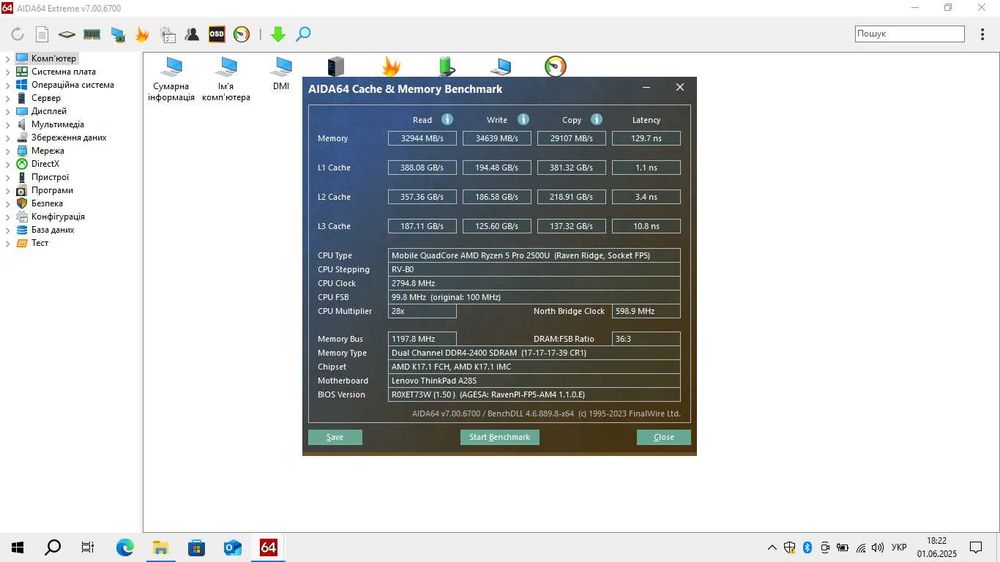Screen dimensions: 1000x562
Task: Open the flame overclock page icon
Action: pyautogui.click(x=391, y=66)
